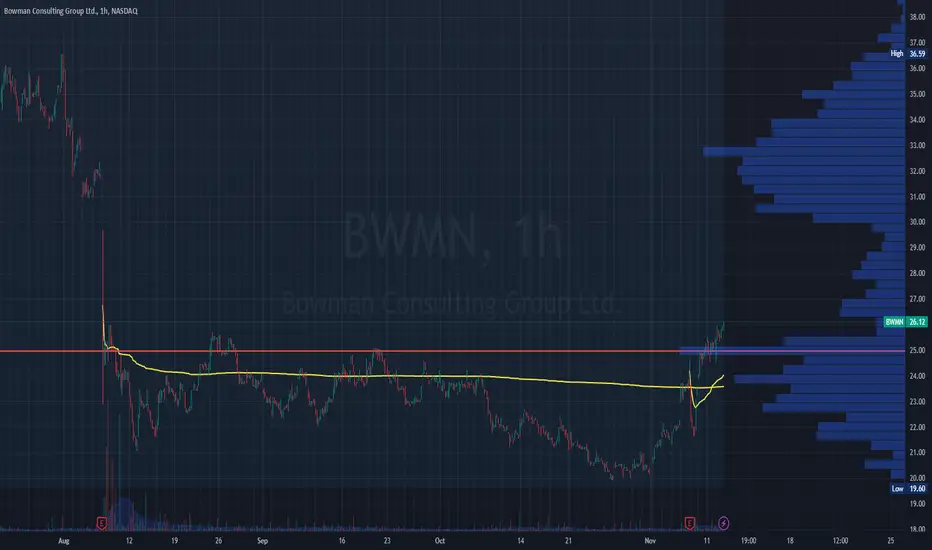932x550 pixels.
Task: Click the 32.00 price axis label
Action: pos(917,171)
